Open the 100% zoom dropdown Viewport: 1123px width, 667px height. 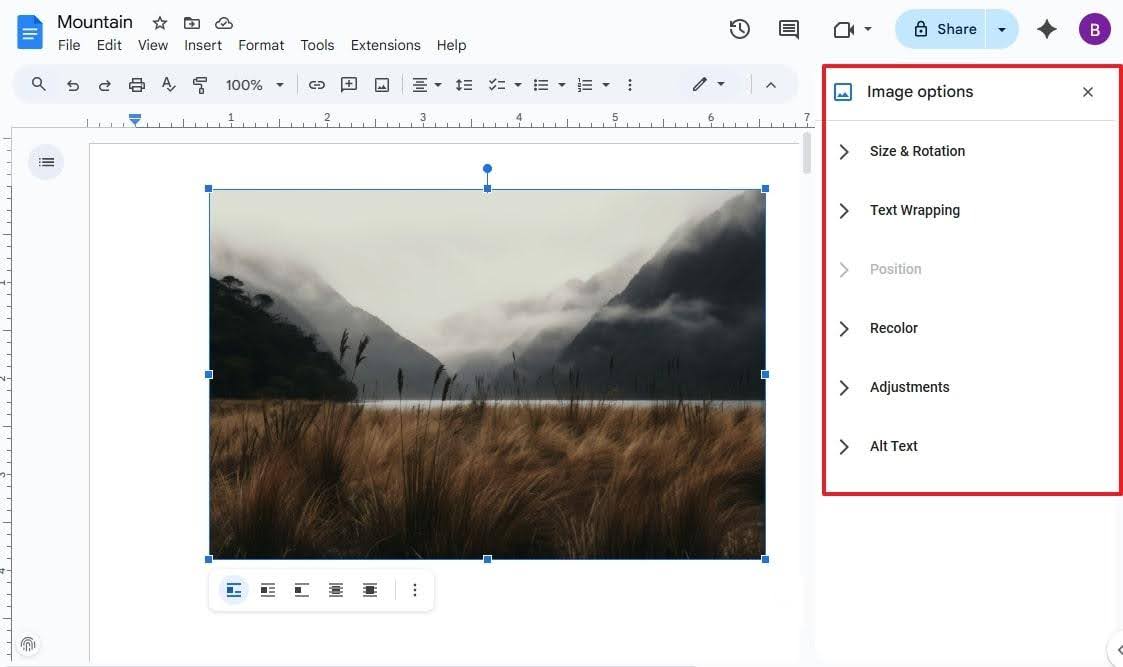[254, 85]
